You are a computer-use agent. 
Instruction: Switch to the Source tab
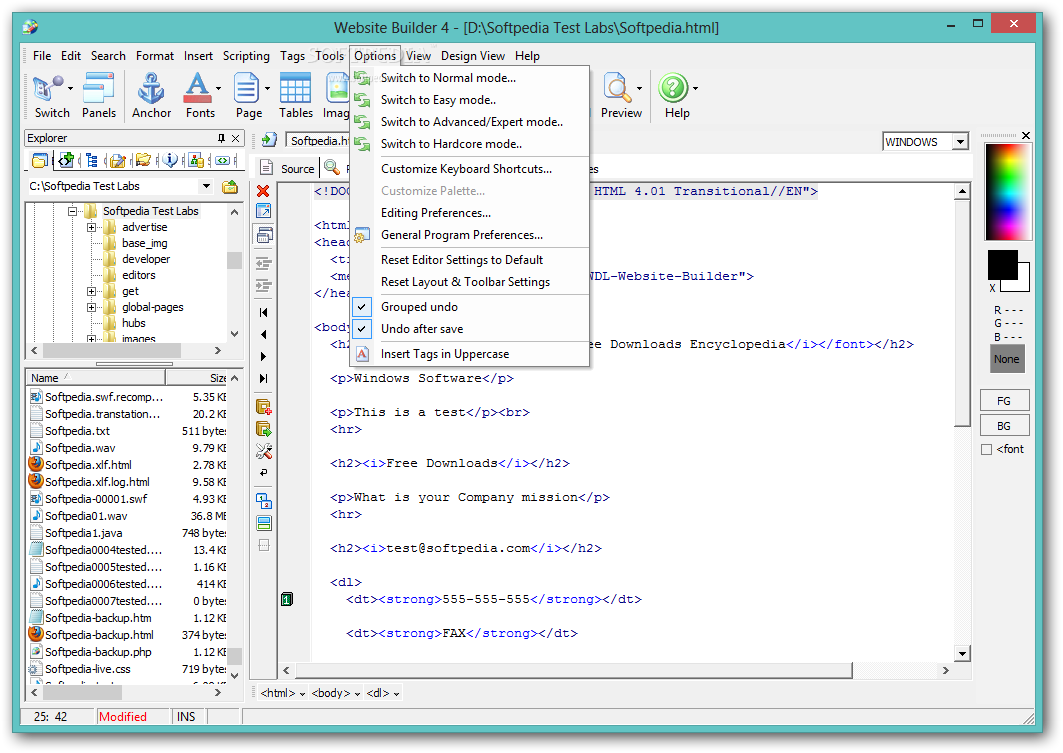289,168
